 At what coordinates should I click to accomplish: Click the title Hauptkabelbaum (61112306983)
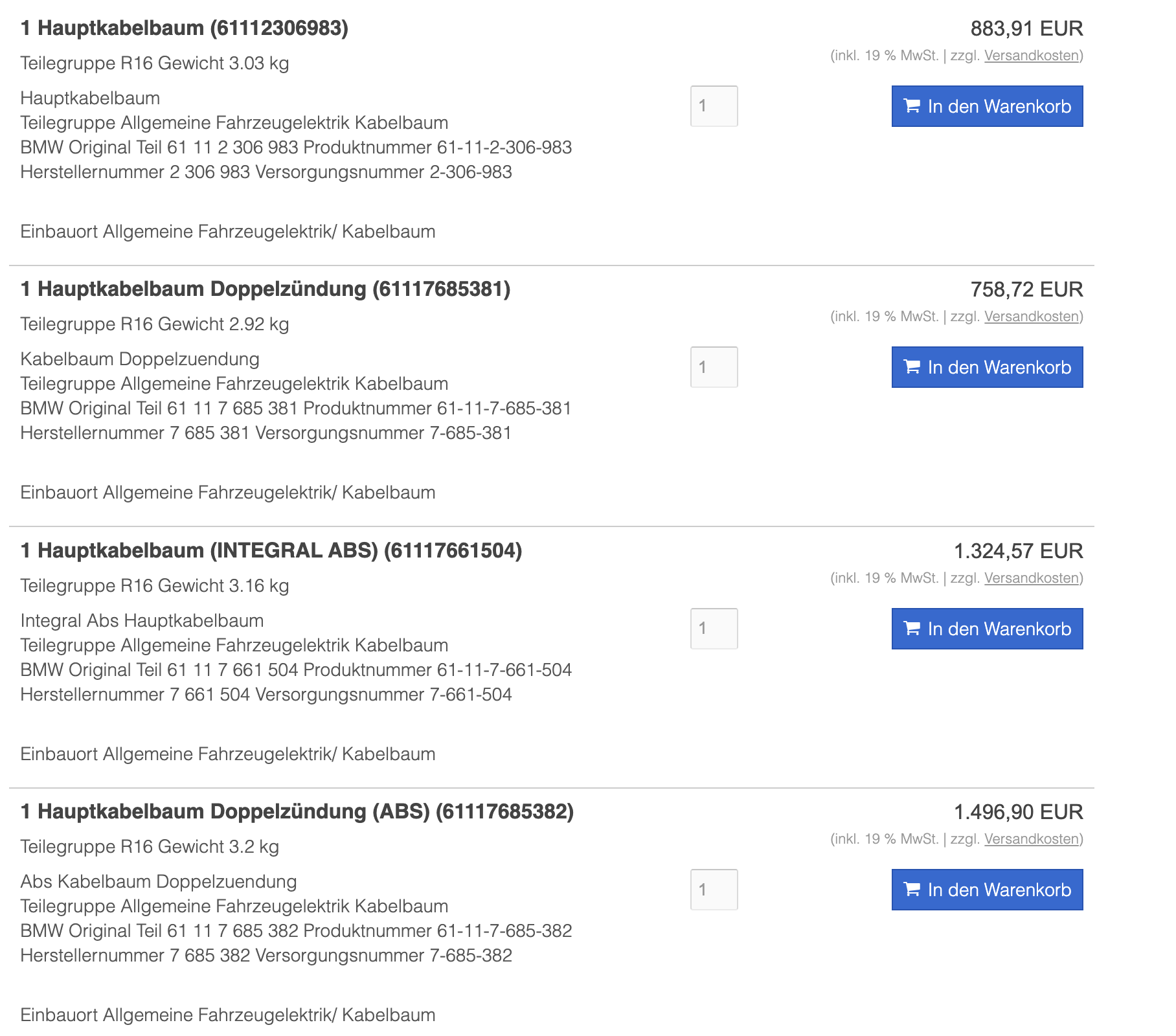[185, 28]
